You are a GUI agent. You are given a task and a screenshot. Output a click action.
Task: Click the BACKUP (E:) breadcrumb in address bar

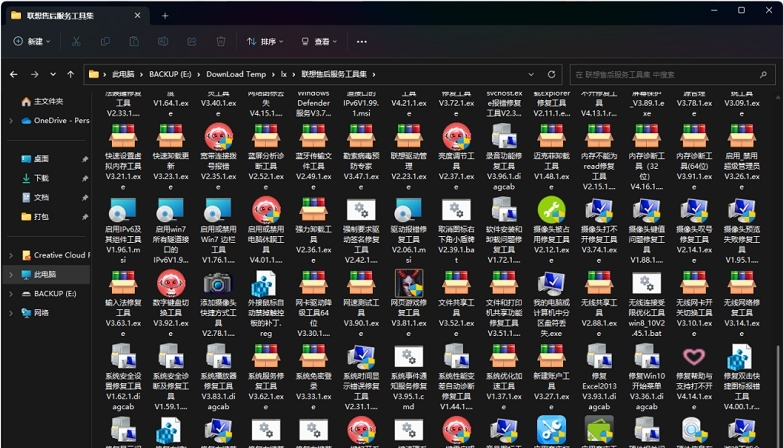[x=174, y=74]
